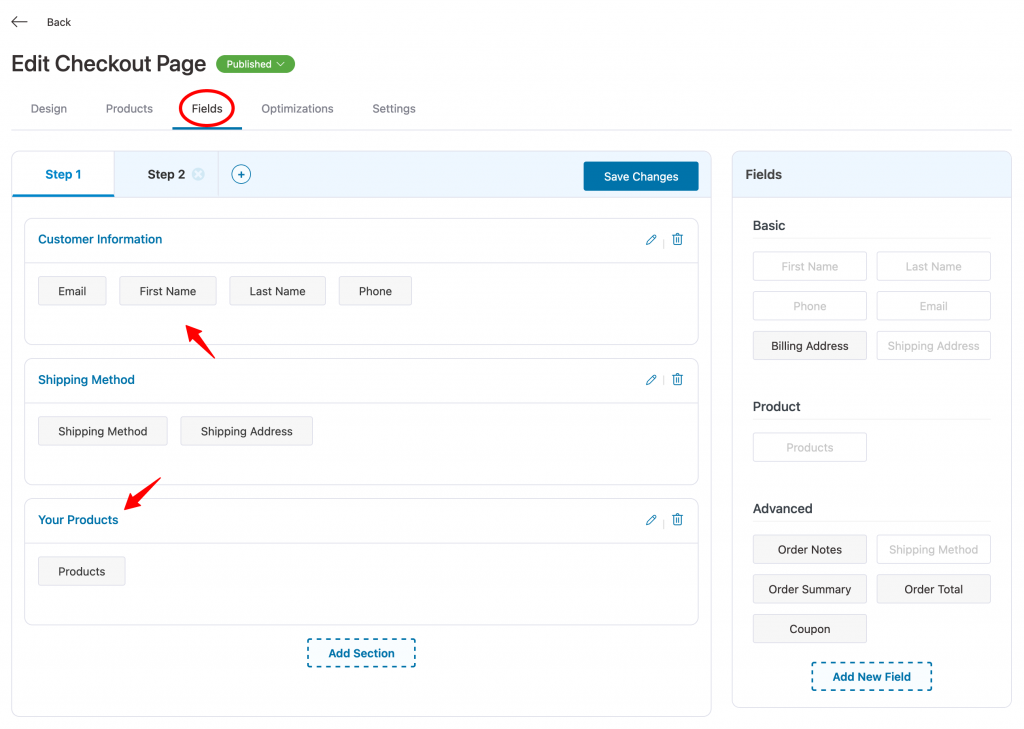Select the First Name field in Customer Information
1024x729 pixels.
pos(168,291)
